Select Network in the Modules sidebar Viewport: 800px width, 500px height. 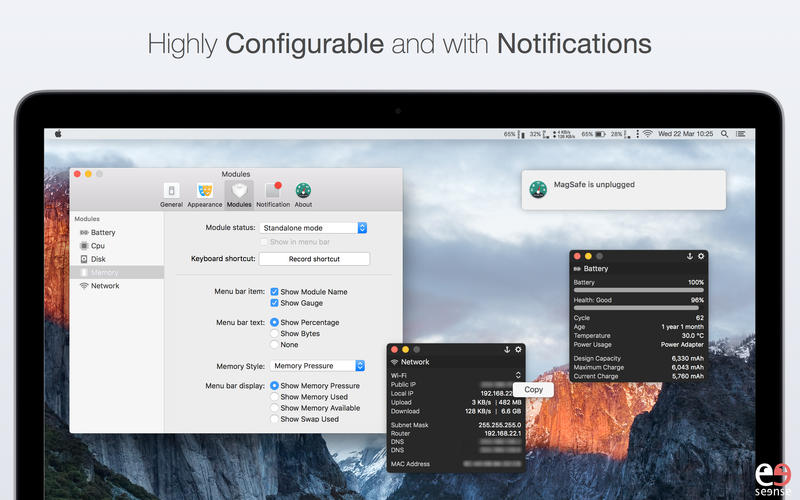pos(105,286)
